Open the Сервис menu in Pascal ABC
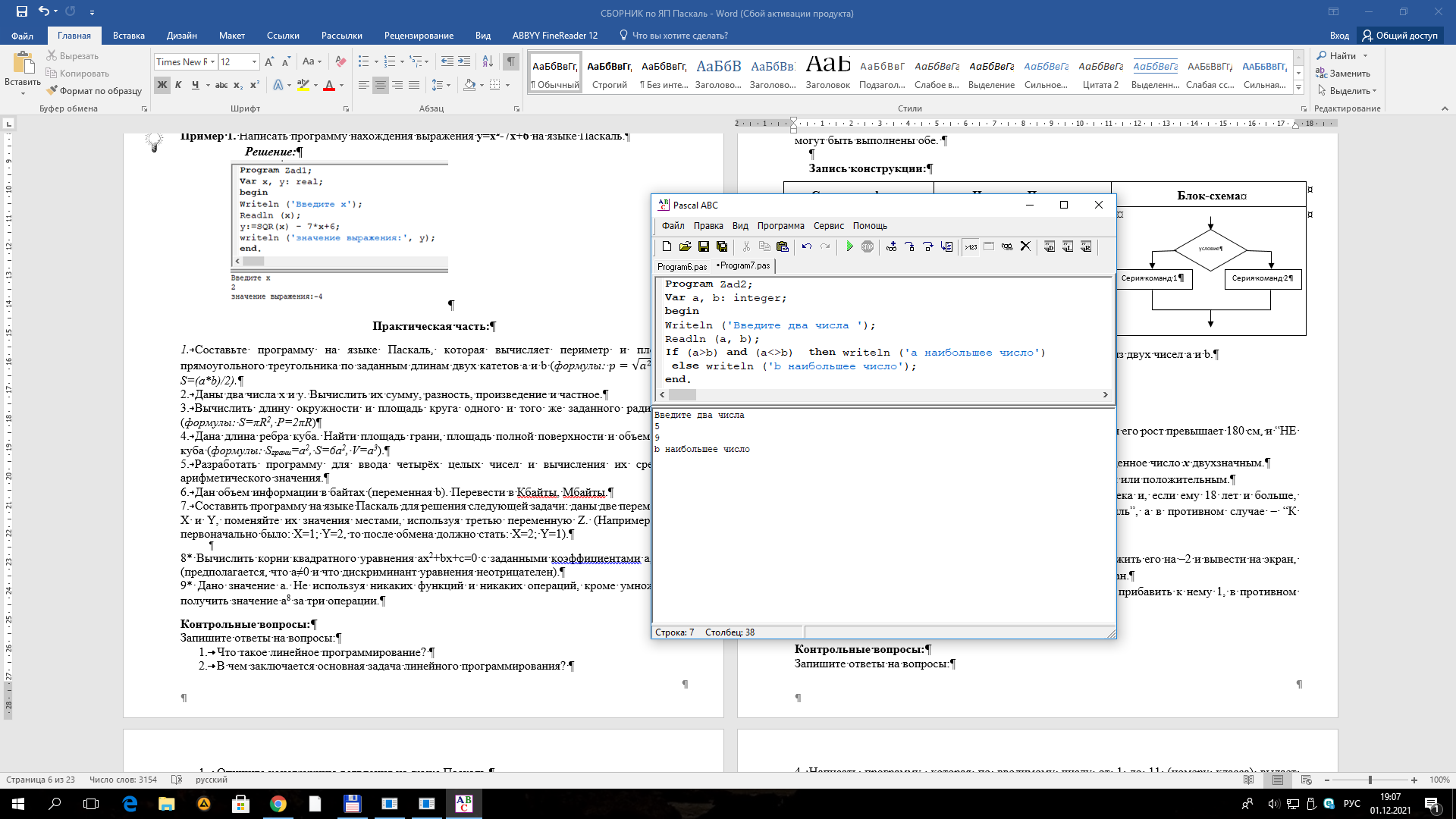1456x819 pixels. pos(829,226)
